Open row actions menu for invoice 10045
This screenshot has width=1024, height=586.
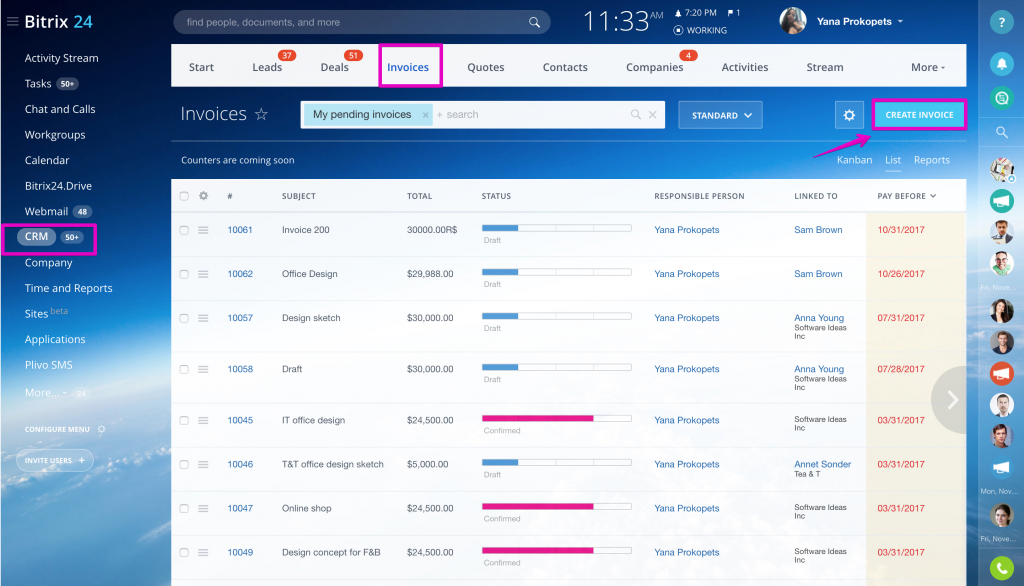coord(203,421)
